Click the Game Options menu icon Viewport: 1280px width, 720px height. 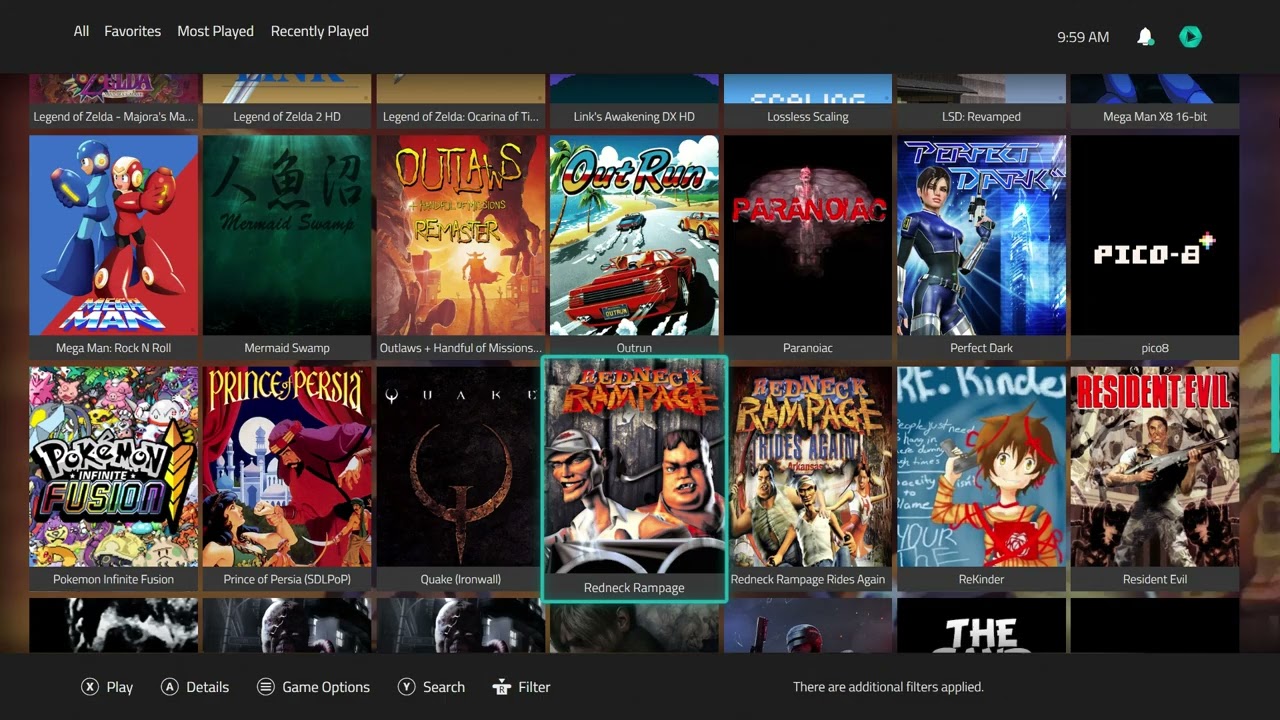tap(266, 687)
